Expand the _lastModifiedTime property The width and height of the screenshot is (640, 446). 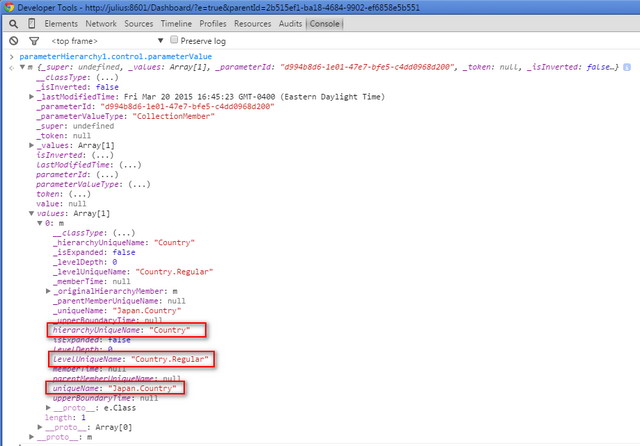pyautogui.click(x=32, y=97)
